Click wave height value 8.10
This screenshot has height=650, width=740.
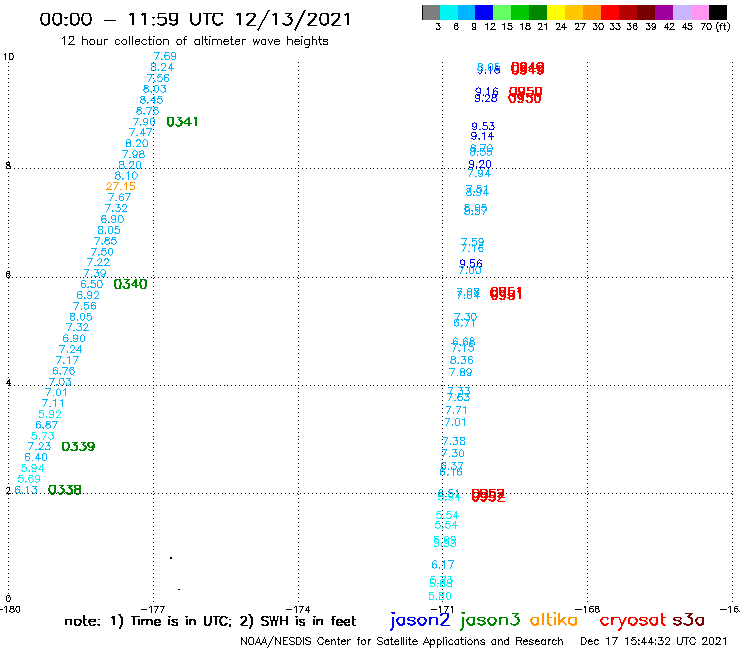126,176
